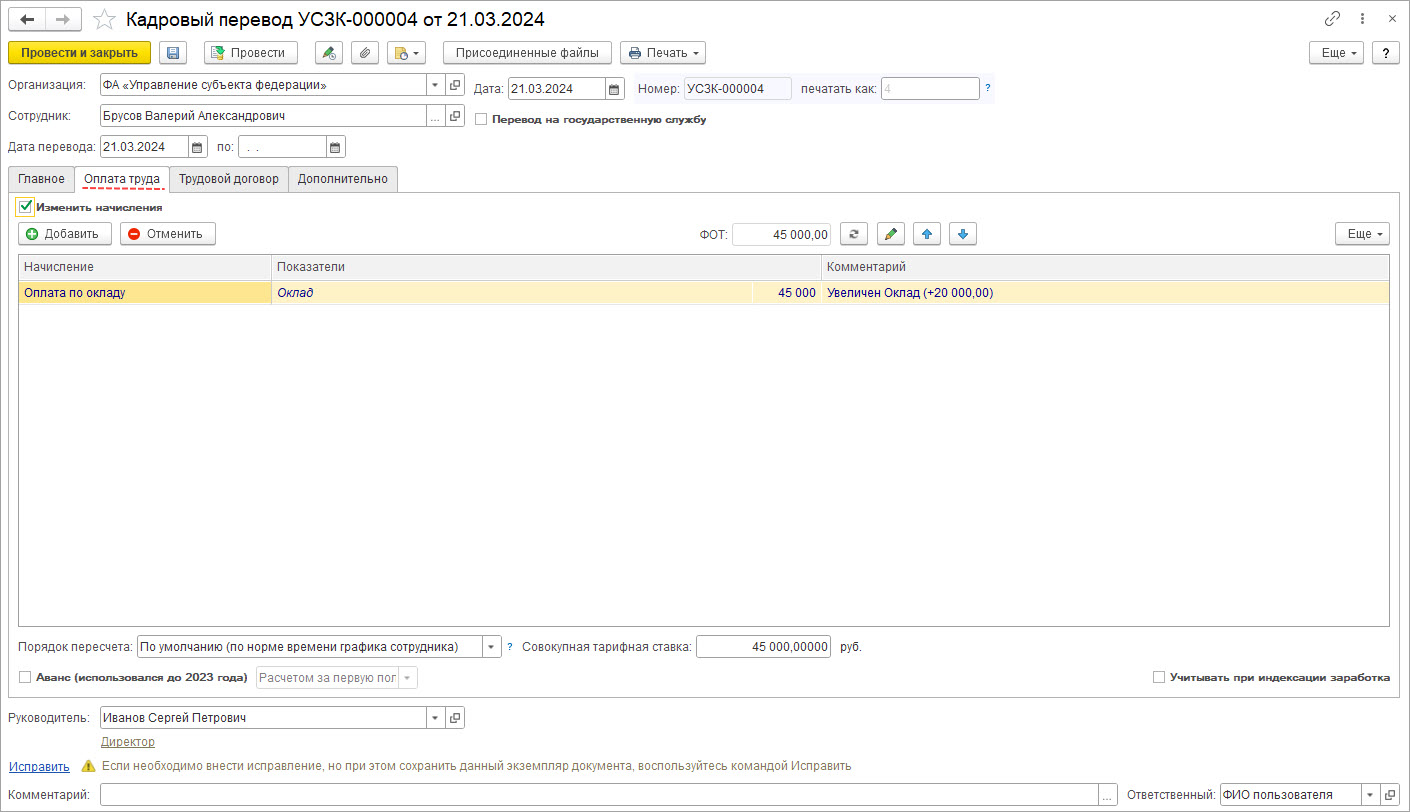
Task: Switch to the Дополнительно tab
Action: pos(343,179)
